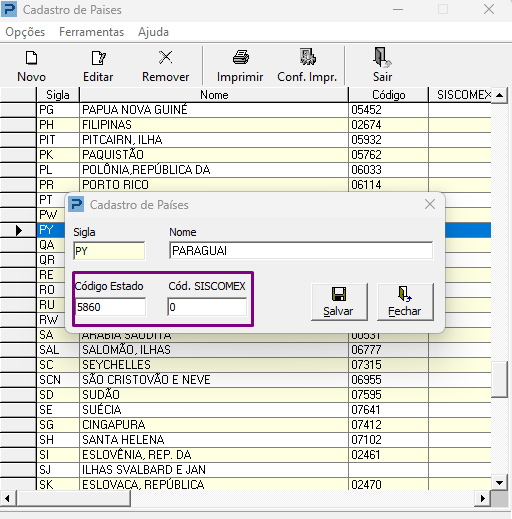Click the code cell 02674

pos(388,125)
